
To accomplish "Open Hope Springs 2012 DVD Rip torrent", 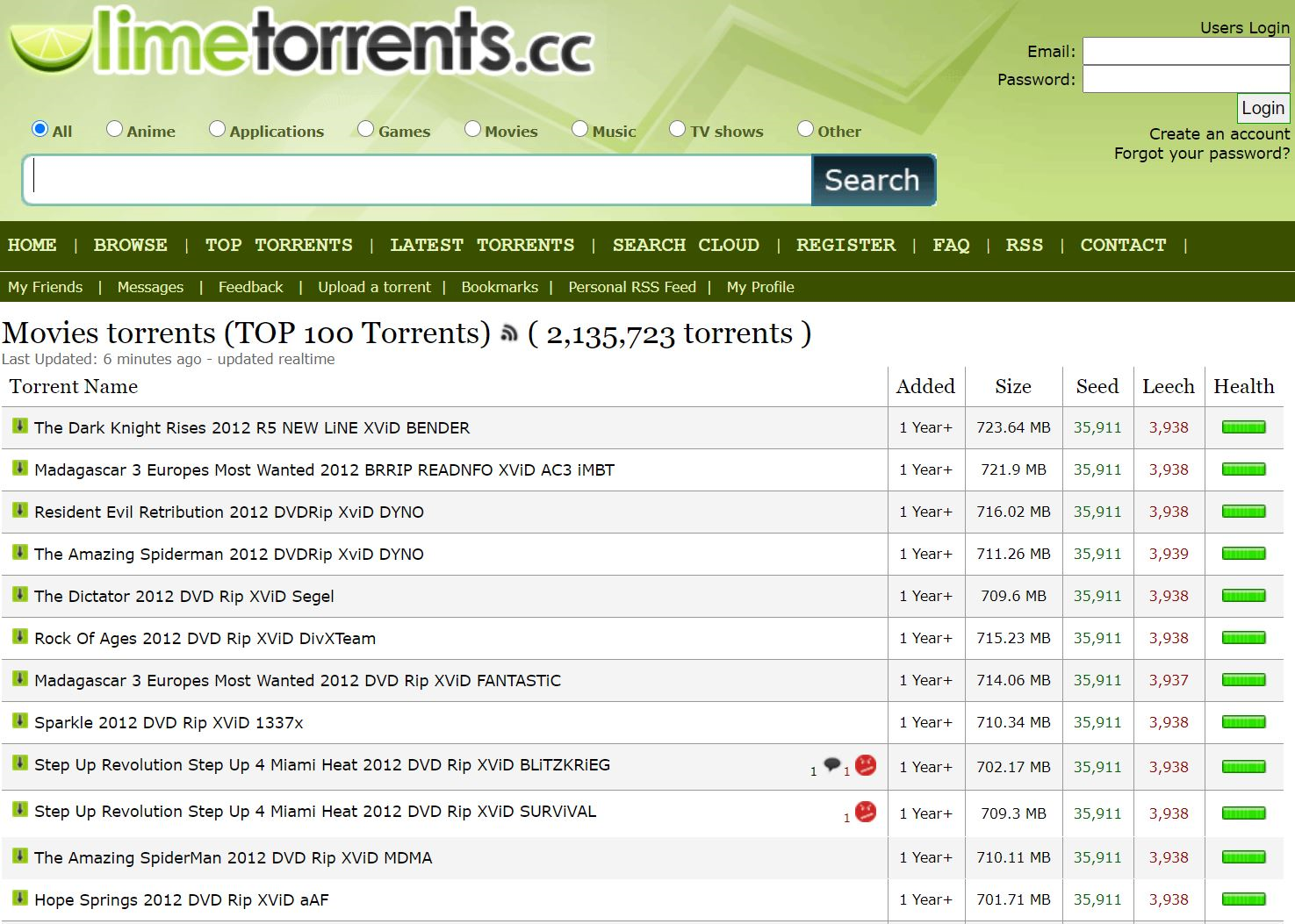I will pyautogui.click(x=182, y=899).
